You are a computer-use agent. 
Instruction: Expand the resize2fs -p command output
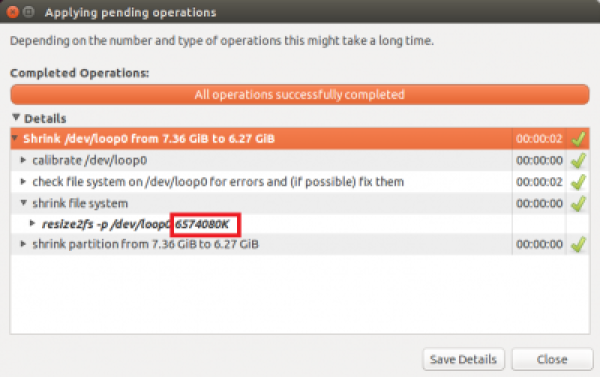click(x=33, y=224)
